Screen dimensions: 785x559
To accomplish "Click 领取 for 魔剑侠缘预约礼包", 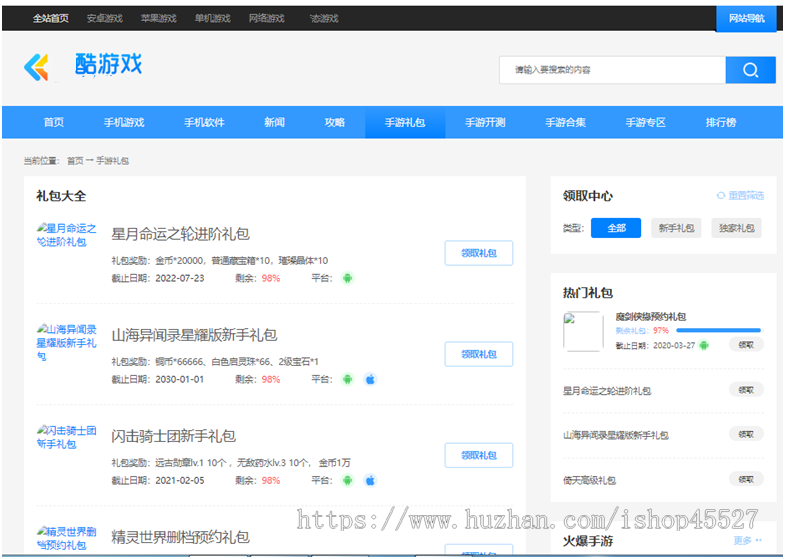I will pyautogui.click(x=746, y=344).
